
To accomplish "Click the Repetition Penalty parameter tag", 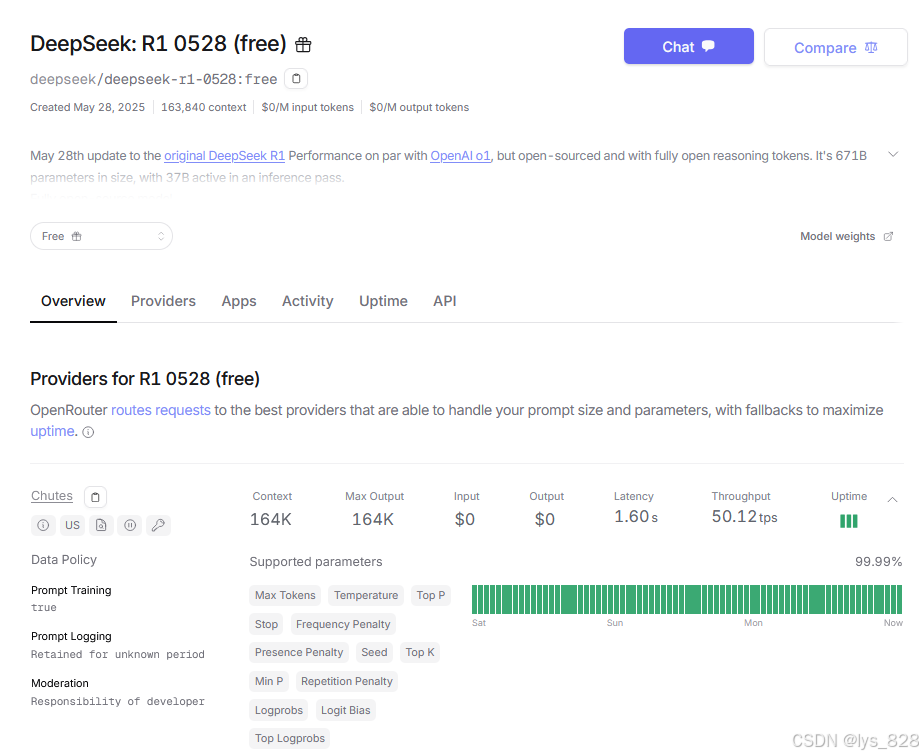I will coord(347,681).
